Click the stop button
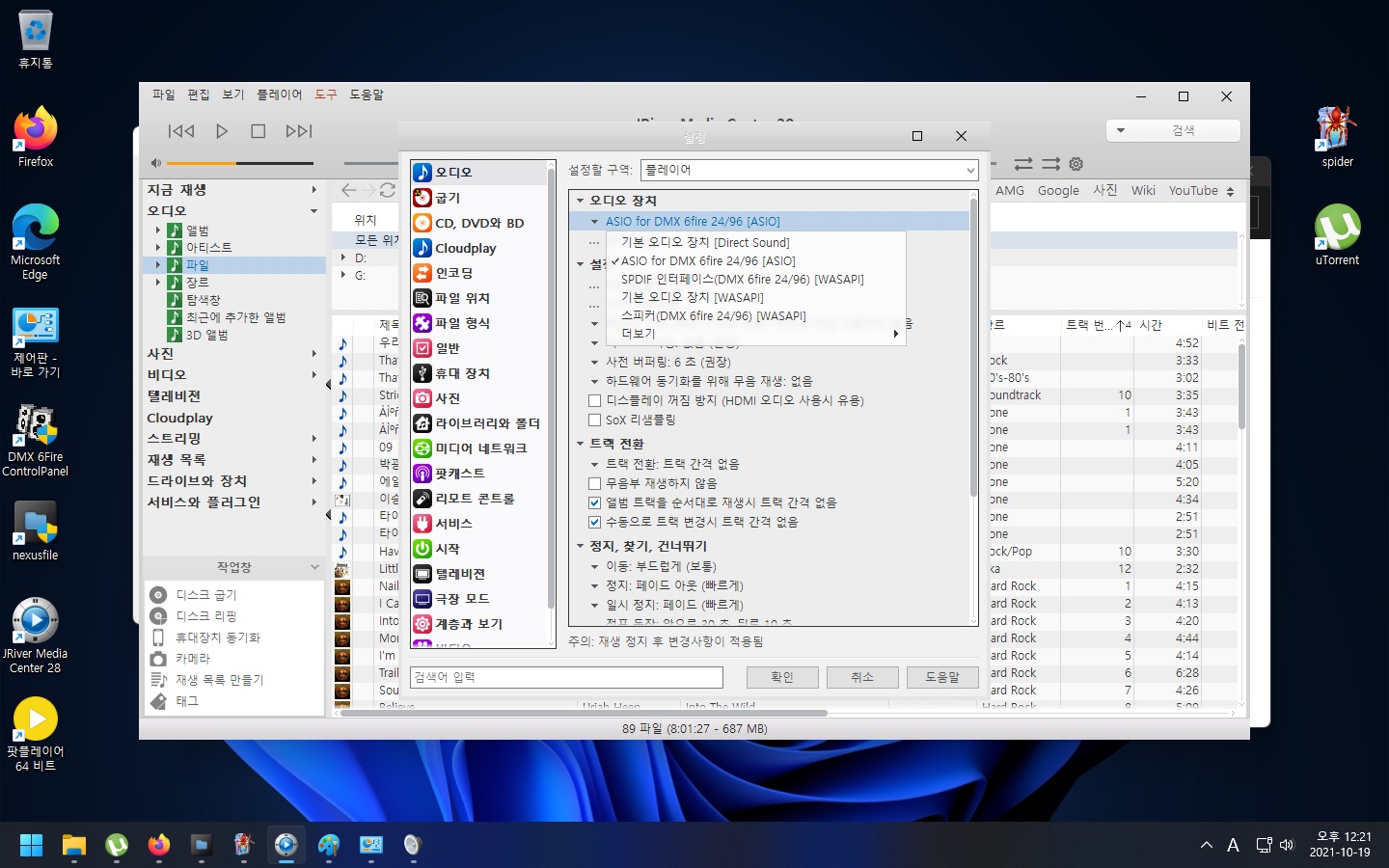This screenshot has height=868, width=1389. pos(258,131)
